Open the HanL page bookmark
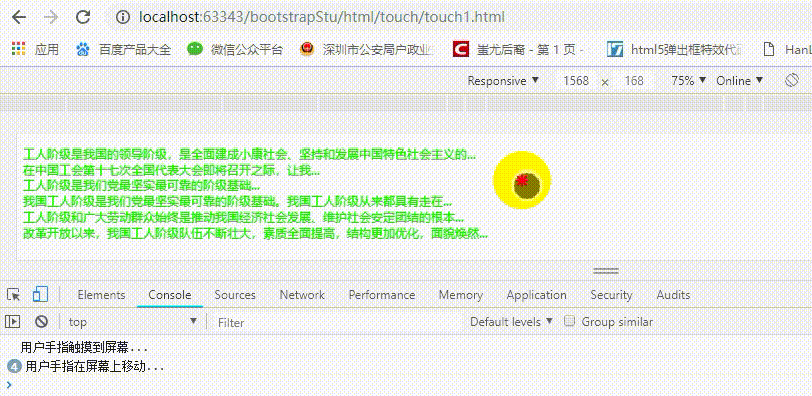This screenshot has height=396, width=812. 788,50
